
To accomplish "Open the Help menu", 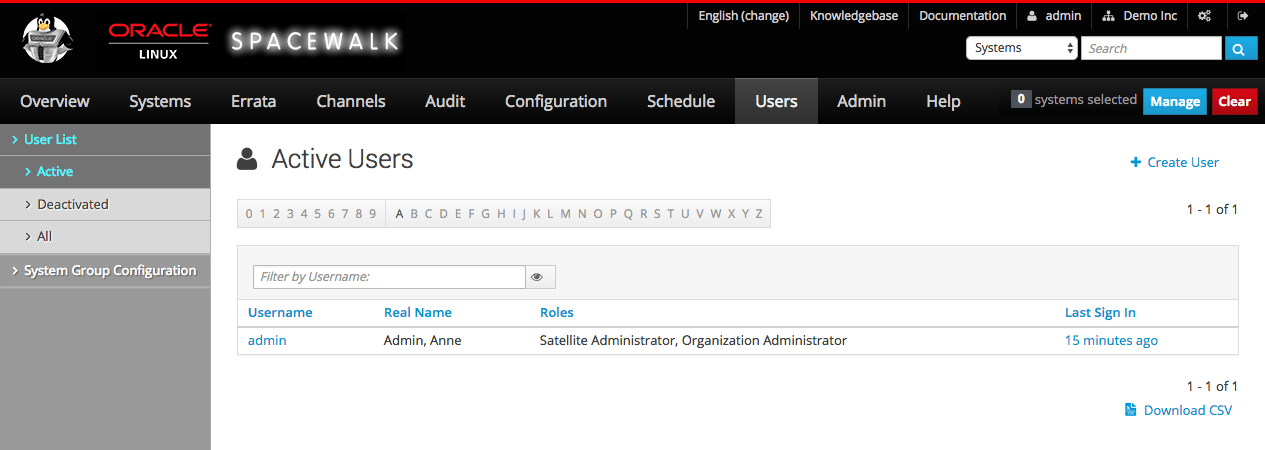I will (x=943, y=101).
